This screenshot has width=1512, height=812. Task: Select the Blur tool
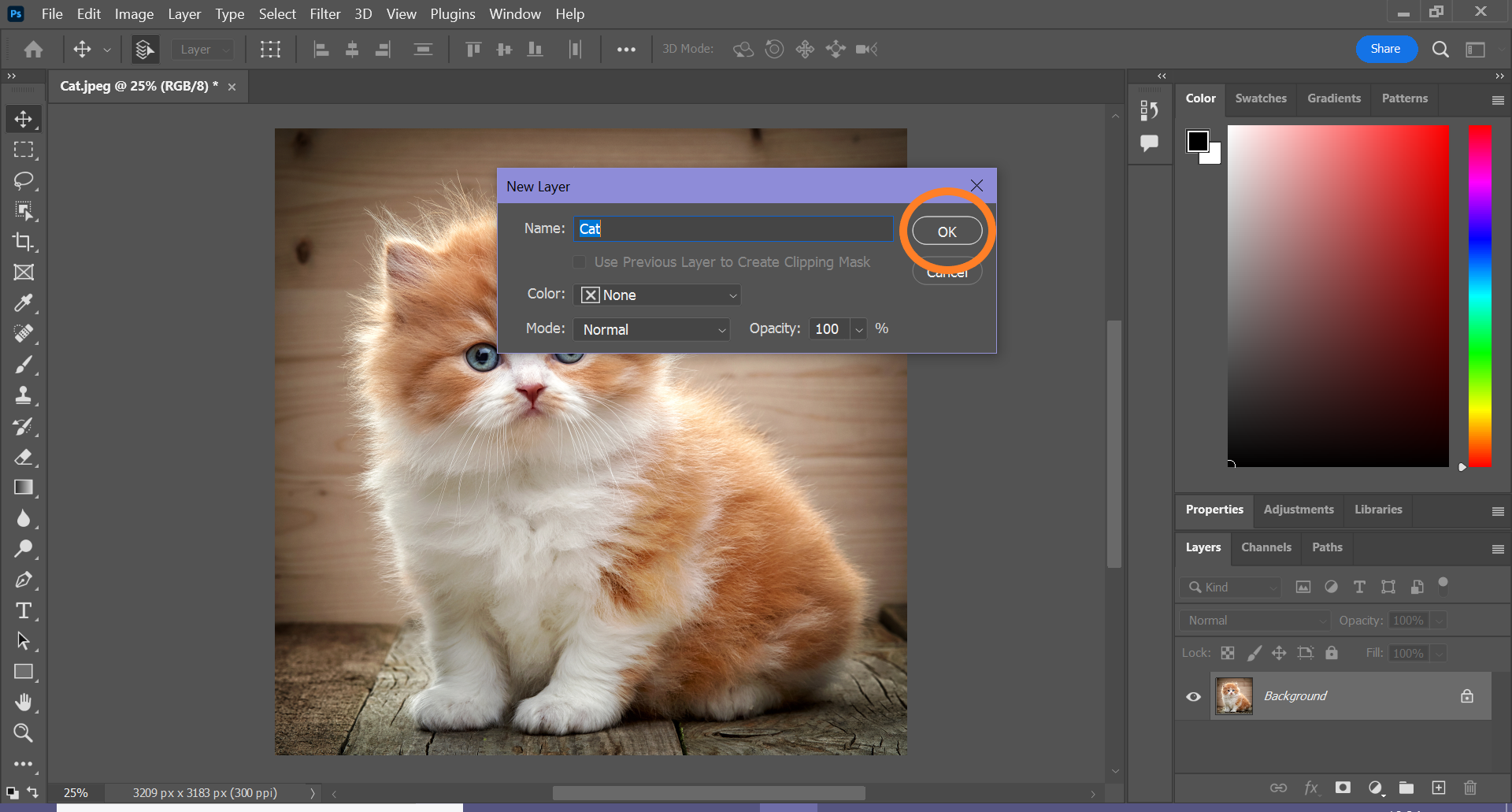click(x=23, y=518)
